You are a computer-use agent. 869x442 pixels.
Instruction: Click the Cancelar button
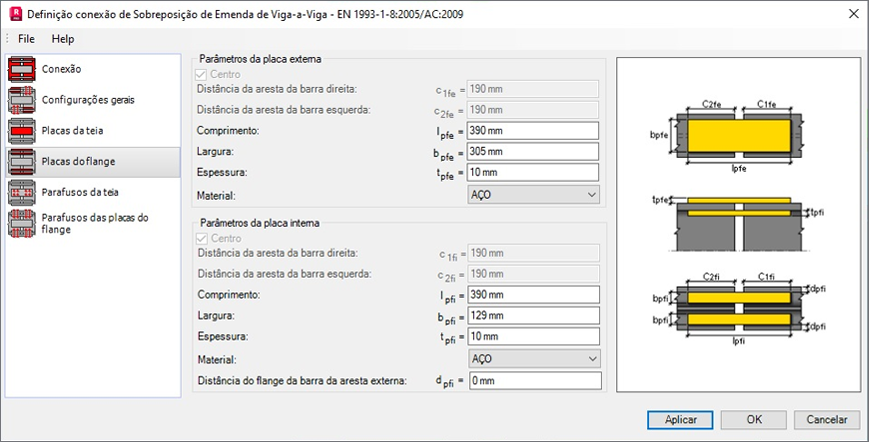(826, 419)
